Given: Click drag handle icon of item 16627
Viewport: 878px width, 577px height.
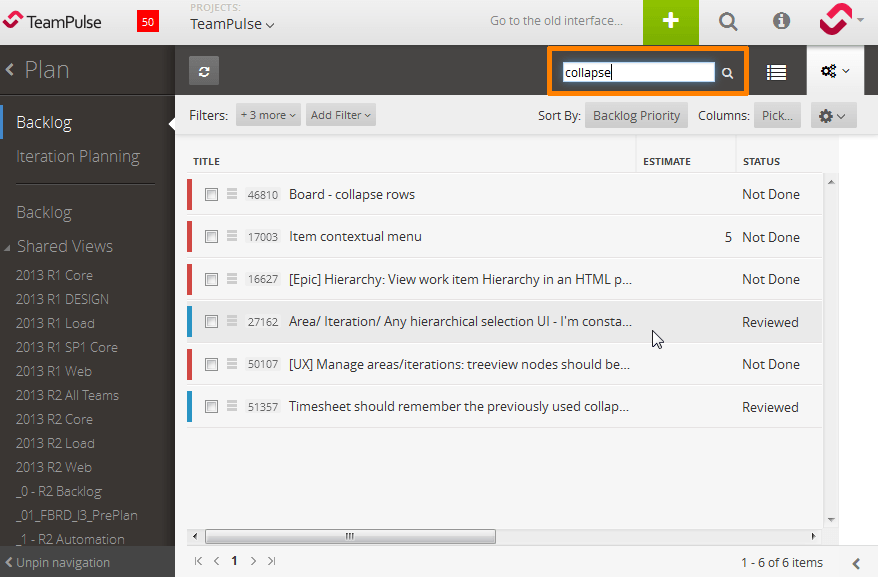Looking at the screenshot, I should (x=232, y=278).
